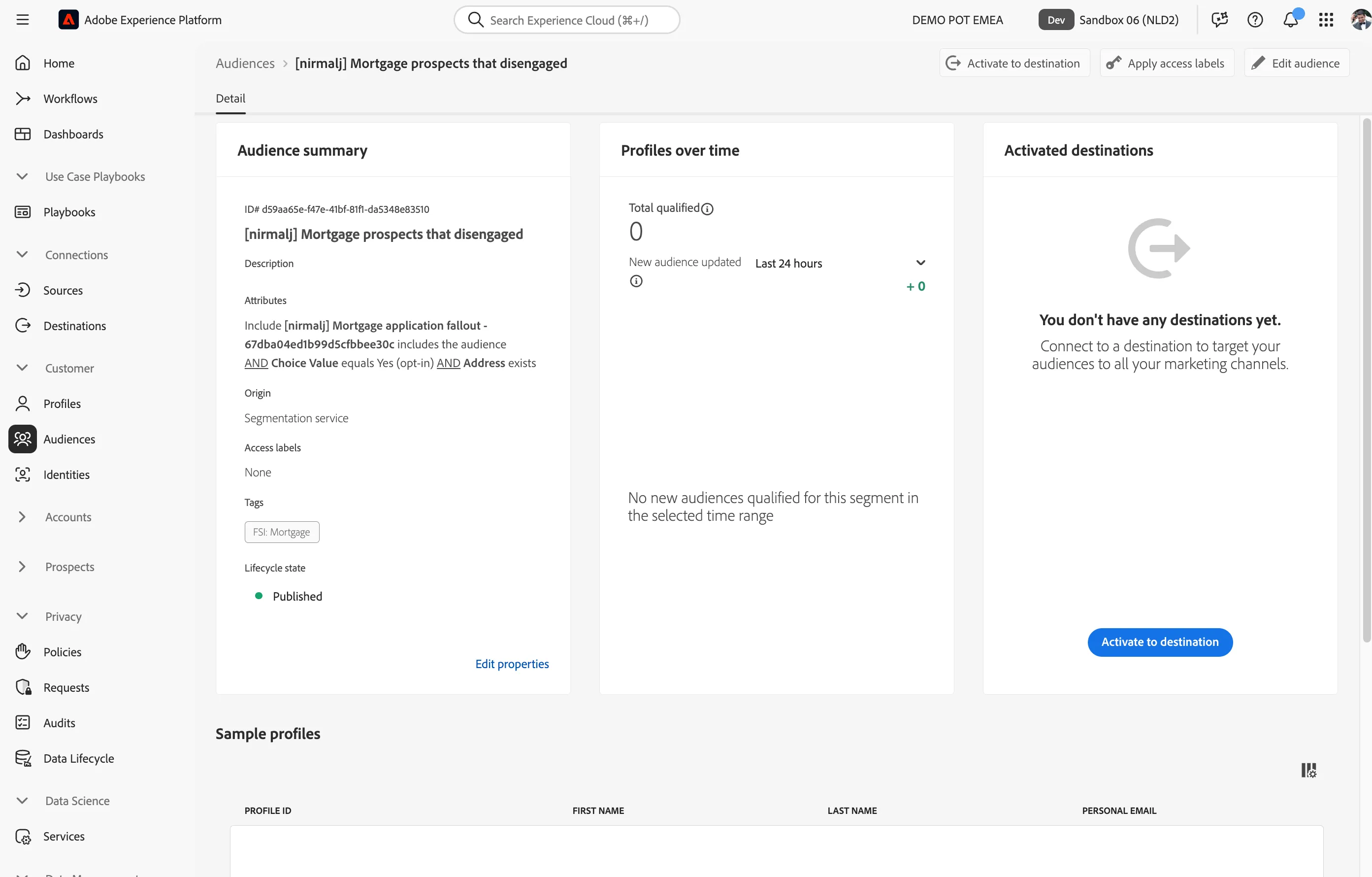Open the sample profiles column settings icon
This screenshot has height=877, width=1372.
click(1308, 771)
